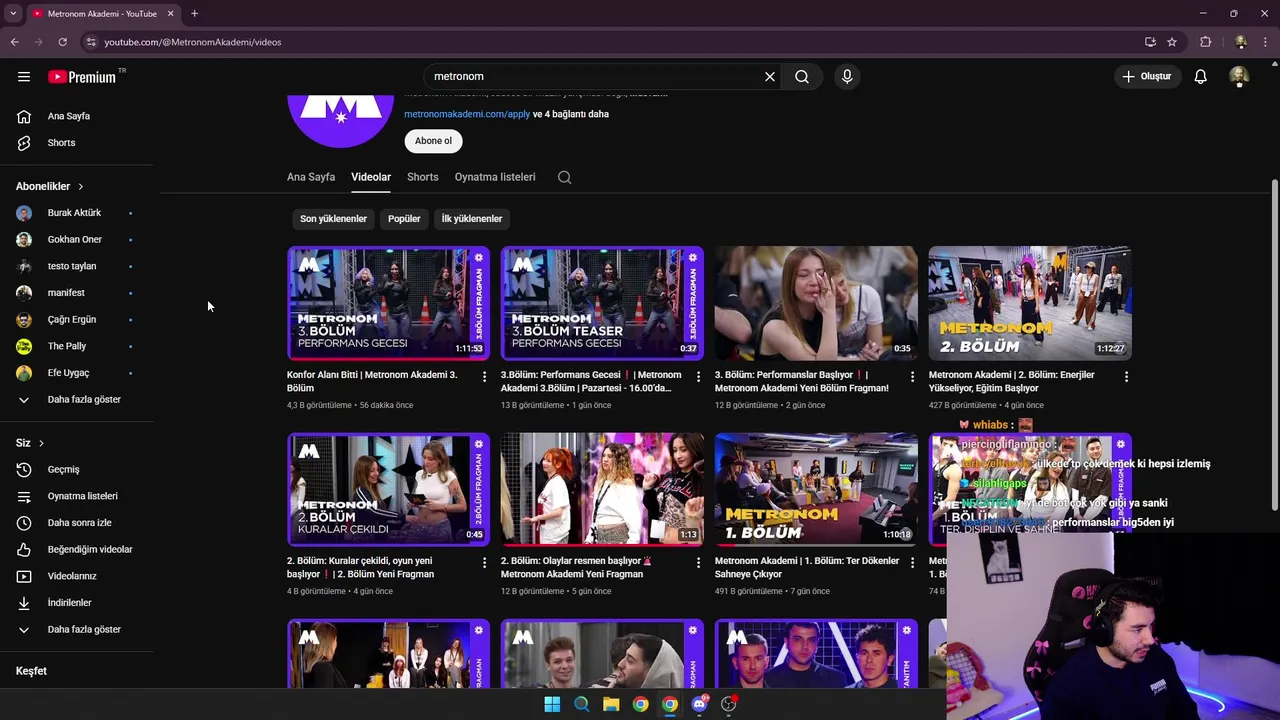Image resolution: width=1280 pixels, height=720 pixels.
Task: Open Chrome extensions puzzle icon
Action: pyautogui.click(x=1206, y=42)
